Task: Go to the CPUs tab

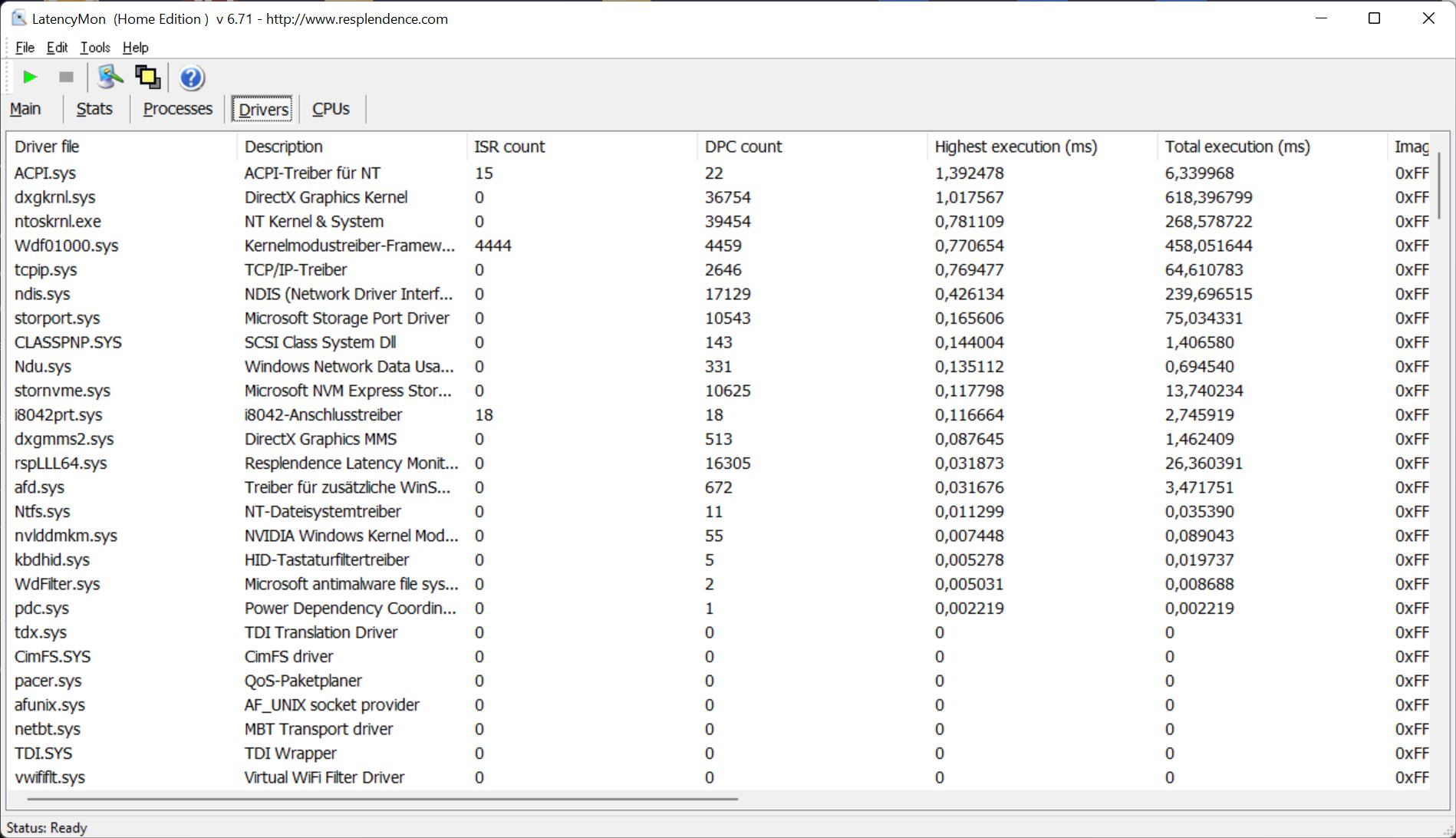Action: click(x=331, y=109)
